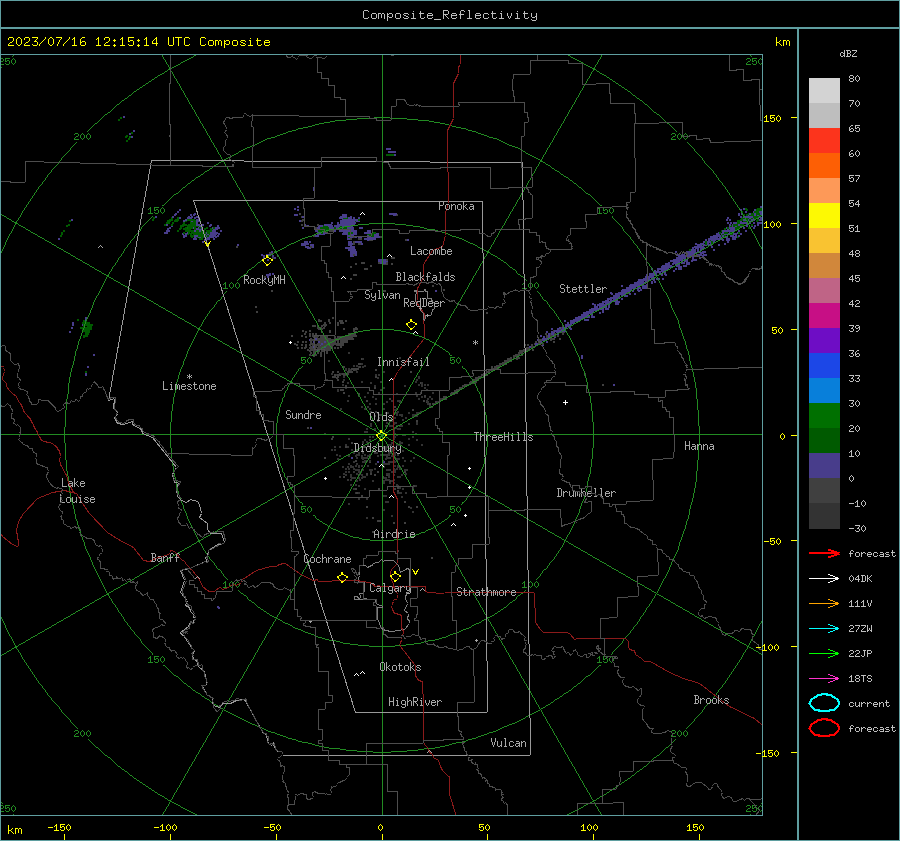Click the Drumheller town label
The width and height of the screenshot is (900, 841).
coord(586,493)
